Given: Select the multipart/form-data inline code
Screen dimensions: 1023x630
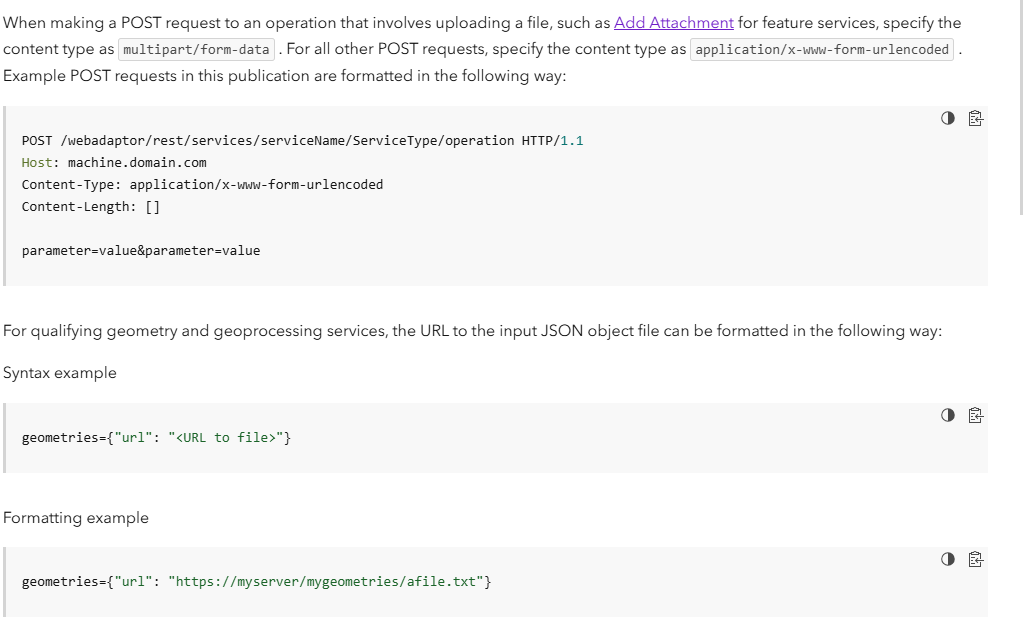Looking at the screenshot, I should (196, 48).
